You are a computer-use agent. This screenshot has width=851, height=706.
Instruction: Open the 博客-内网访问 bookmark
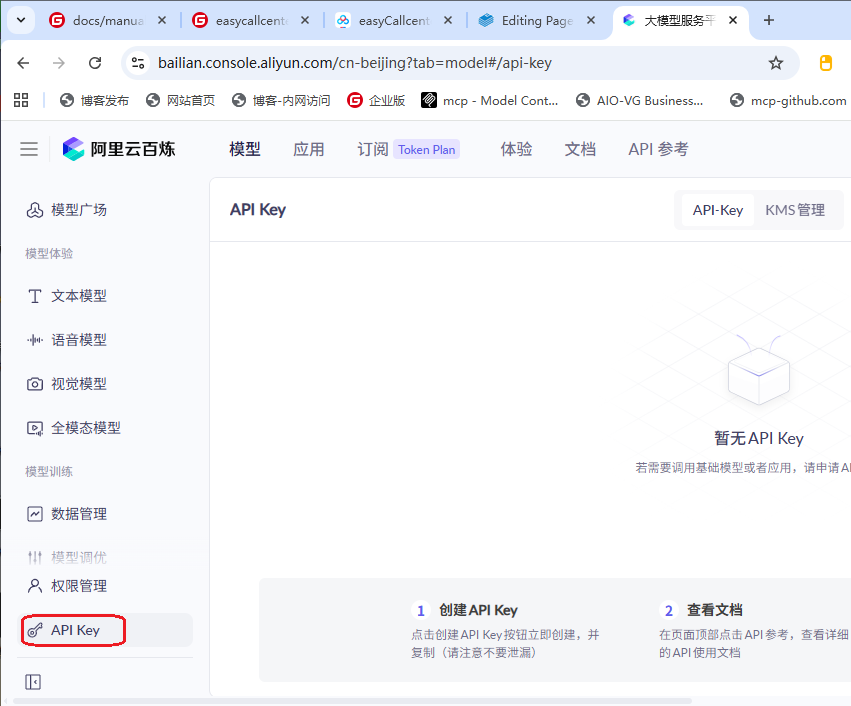pos(281,100)
